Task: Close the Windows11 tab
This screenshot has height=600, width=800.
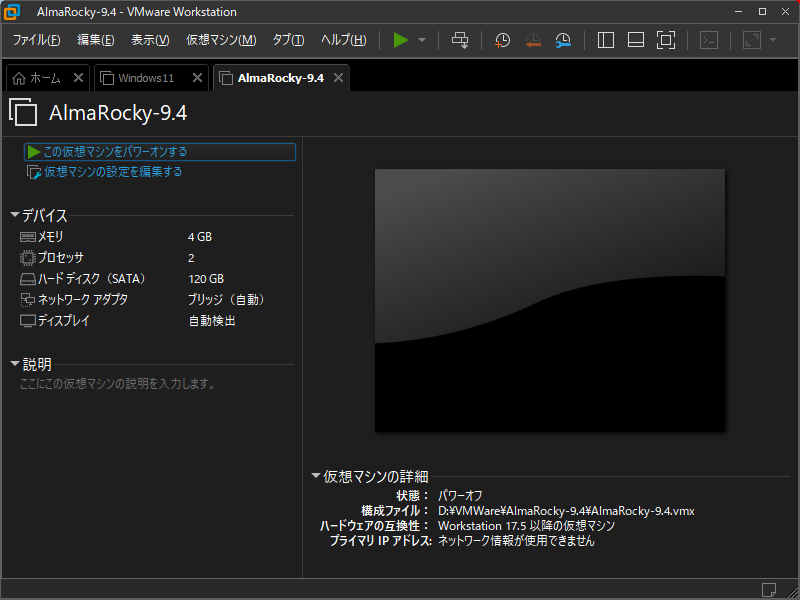Action: point(197,78)
